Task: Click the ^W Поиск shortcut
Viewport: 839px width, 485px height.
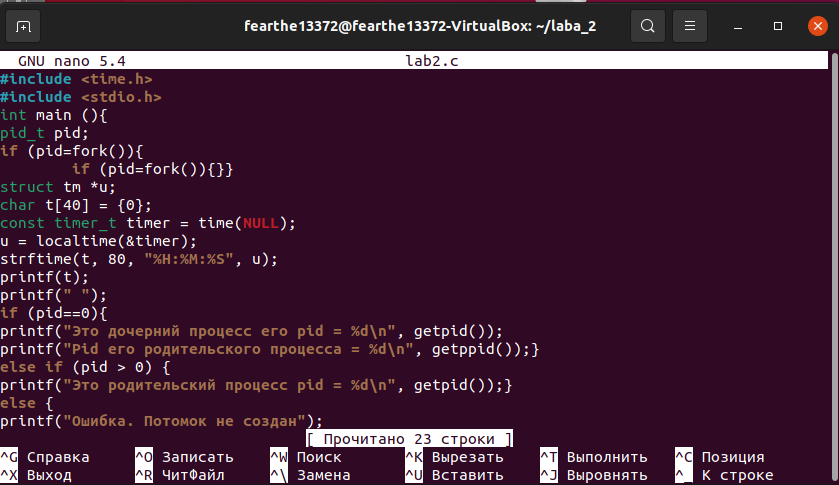Action: [306, 457]
